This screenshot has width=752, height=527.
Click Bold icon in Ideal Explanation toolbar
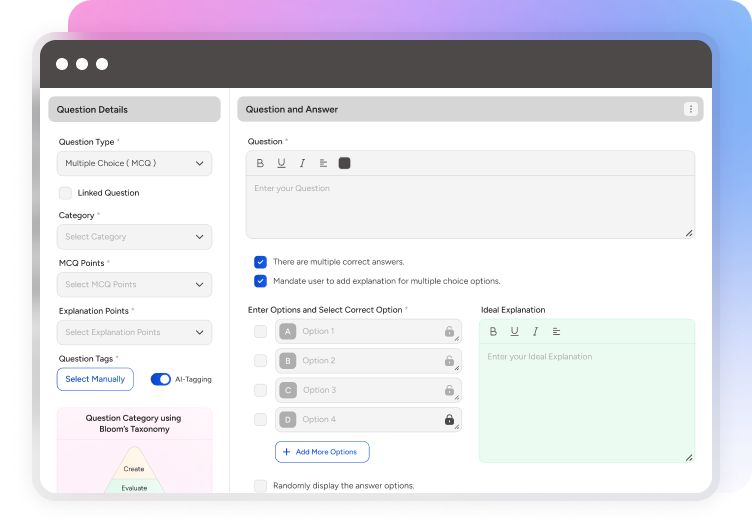(x=493, y=331)
